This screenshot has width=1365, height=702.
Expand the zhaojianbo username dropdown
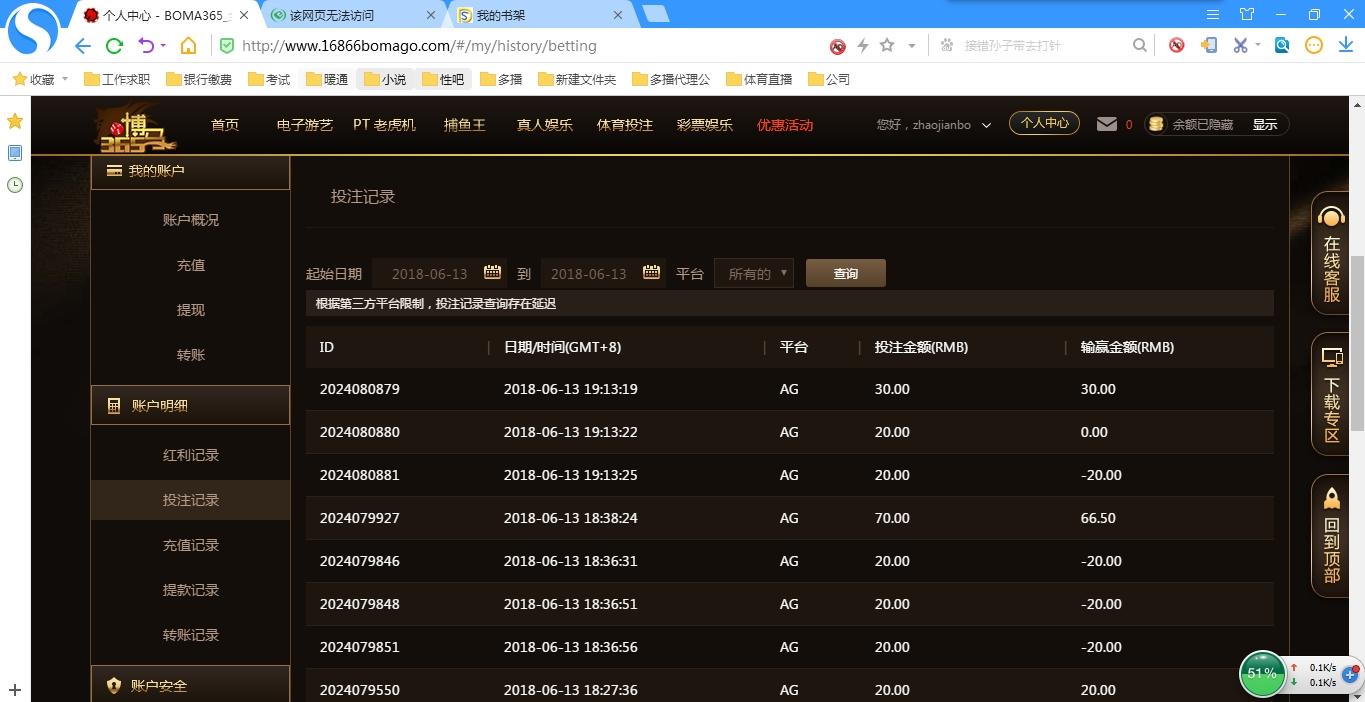pyautogui.click(x=986, y=125)
